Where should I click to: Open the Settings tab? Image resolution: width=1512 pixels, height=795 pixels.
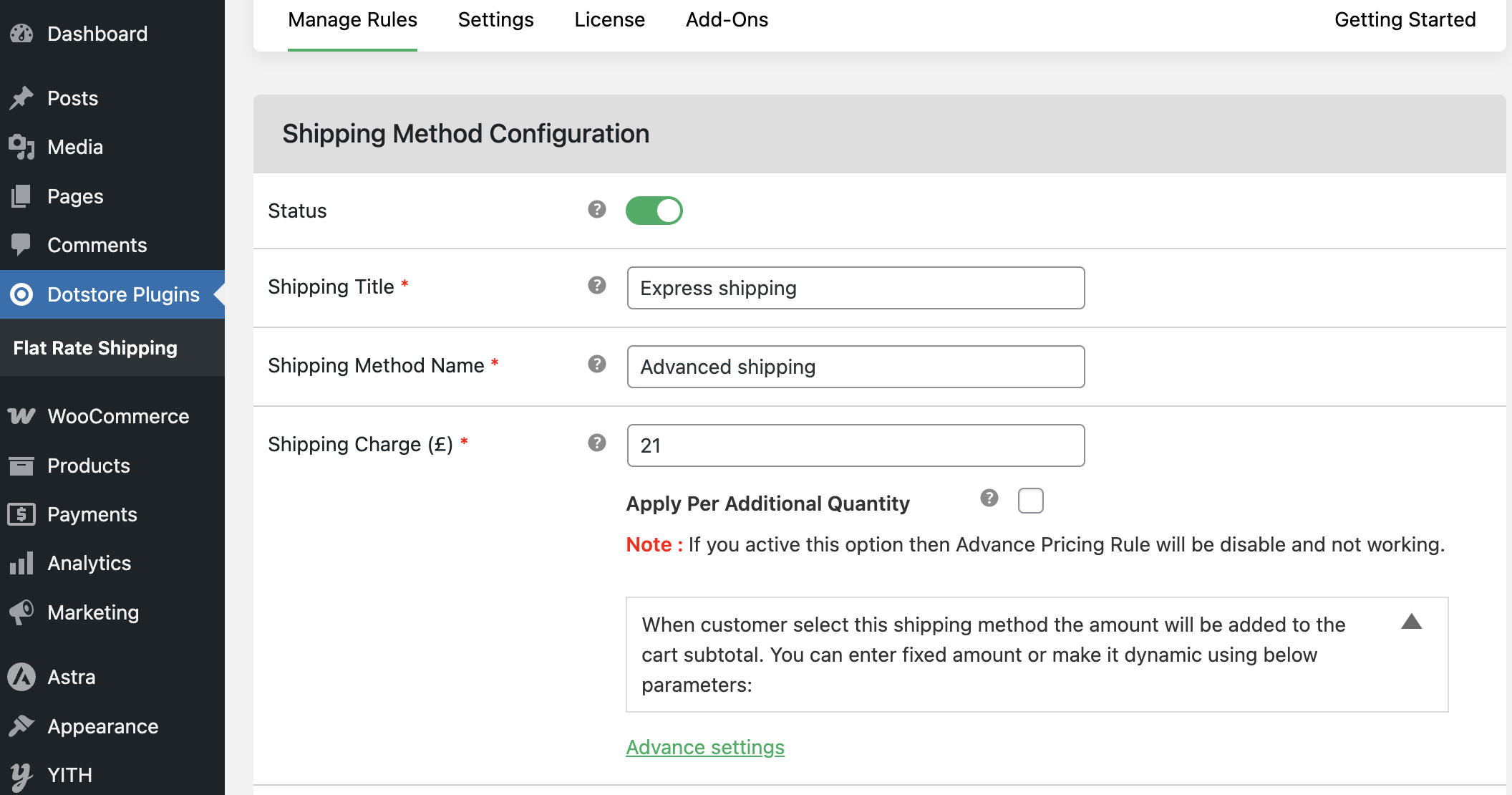[495, 20]
